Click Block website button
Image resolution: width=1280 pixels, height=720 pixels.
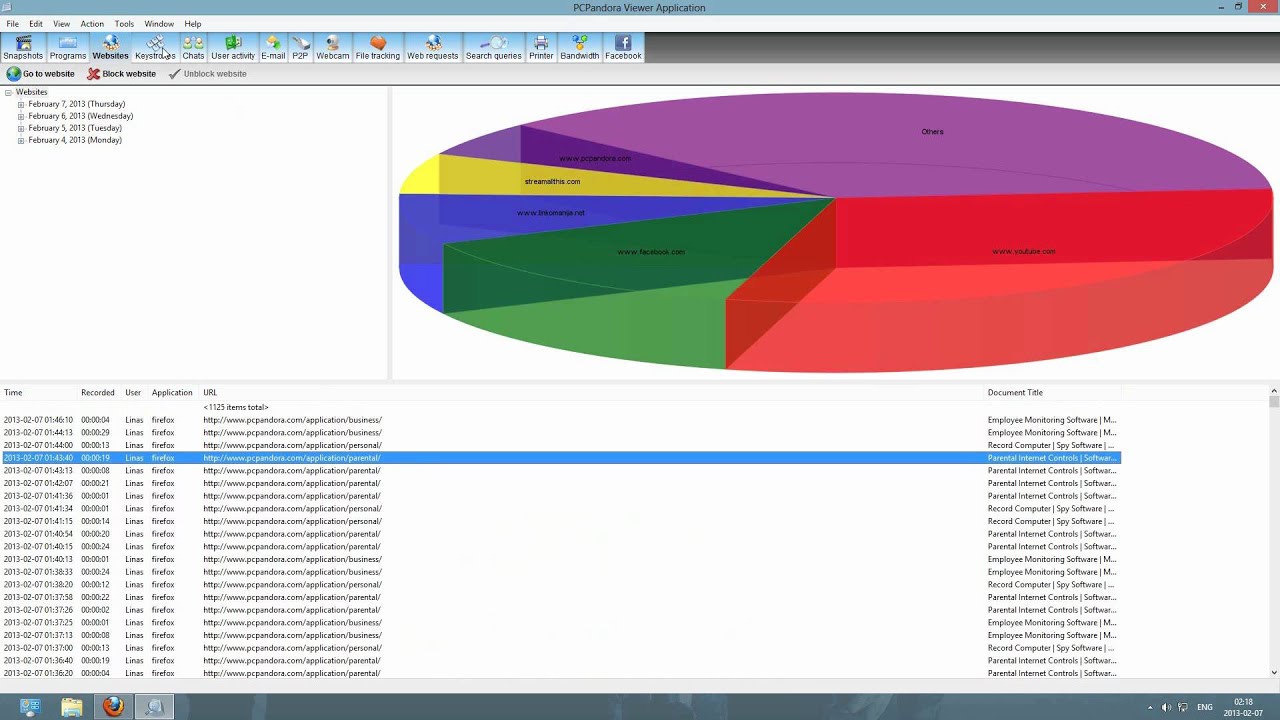pos(121,74)
